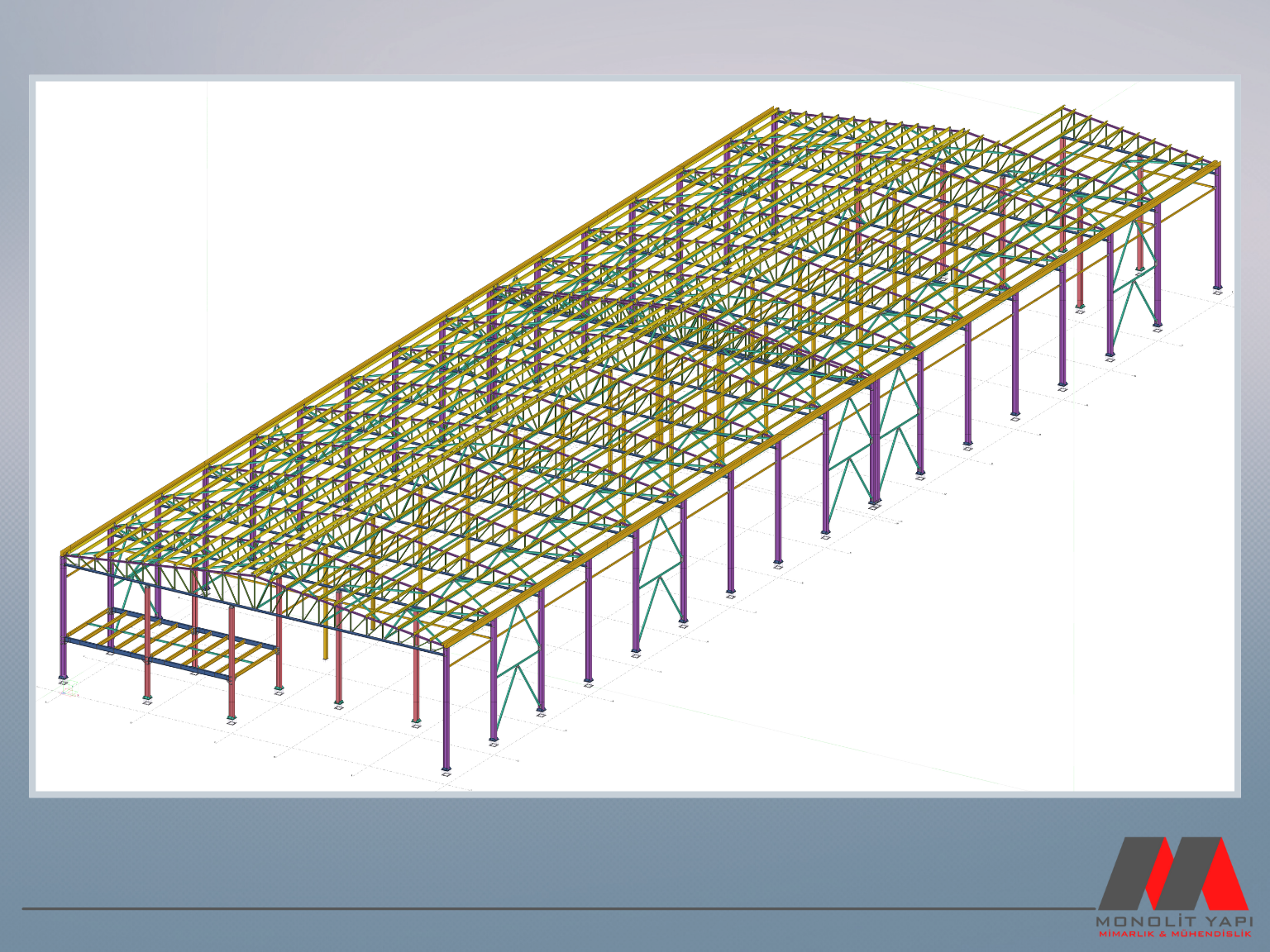Image resolution: width=1270 pixels, height=952 pixels.
Task: Select the leftmost purple corner column
Action: tap(64, 620)
